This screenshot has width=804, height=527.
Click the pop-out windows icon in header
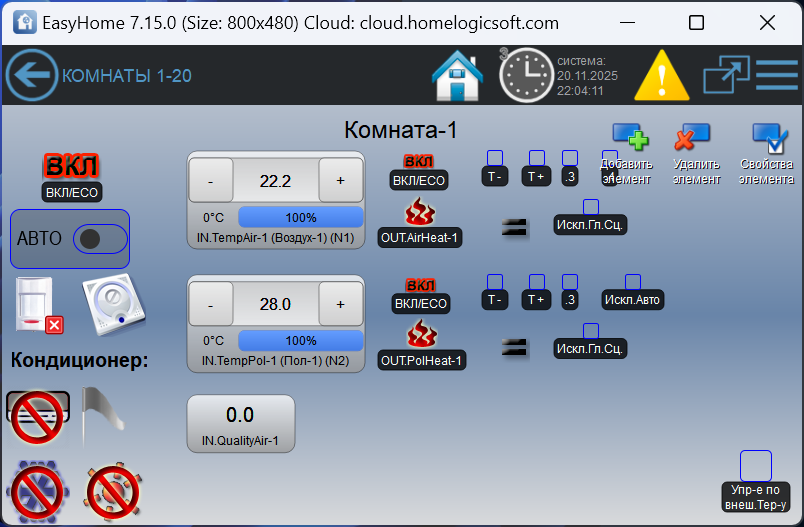point(724,75)
